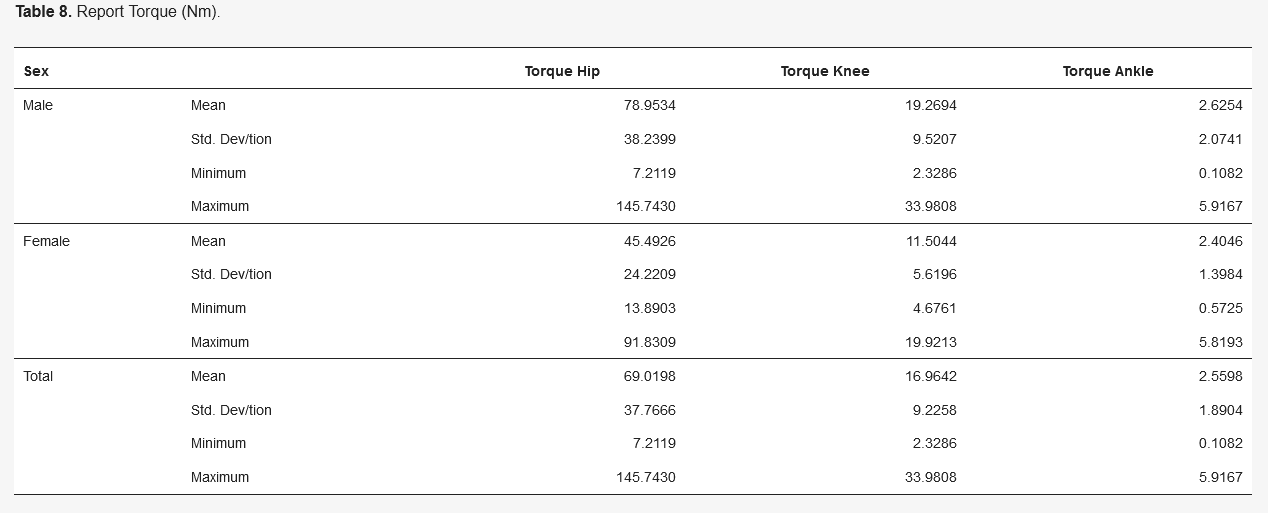Viewport: 1268px width, 513px height.
Task: Click Total Minimum label
Action: [x=218, y=443]
